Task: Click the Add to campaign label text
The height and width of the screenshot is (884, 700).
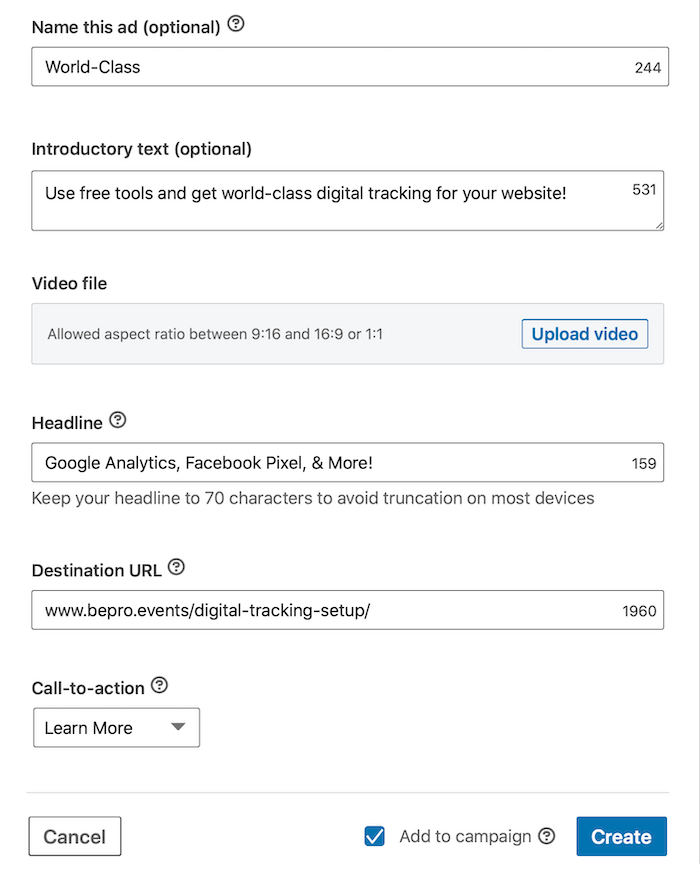Action: [x=465, y=836]
